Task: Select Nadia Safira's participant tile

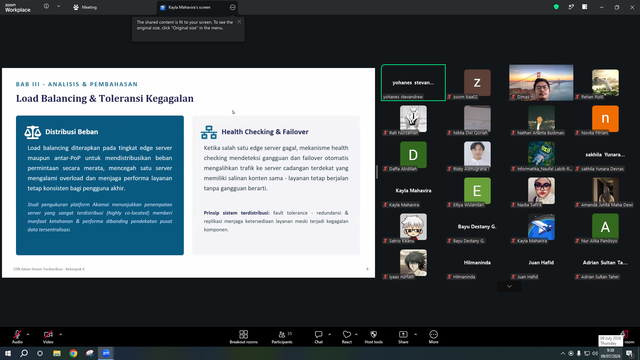Action: click(541, 191)
